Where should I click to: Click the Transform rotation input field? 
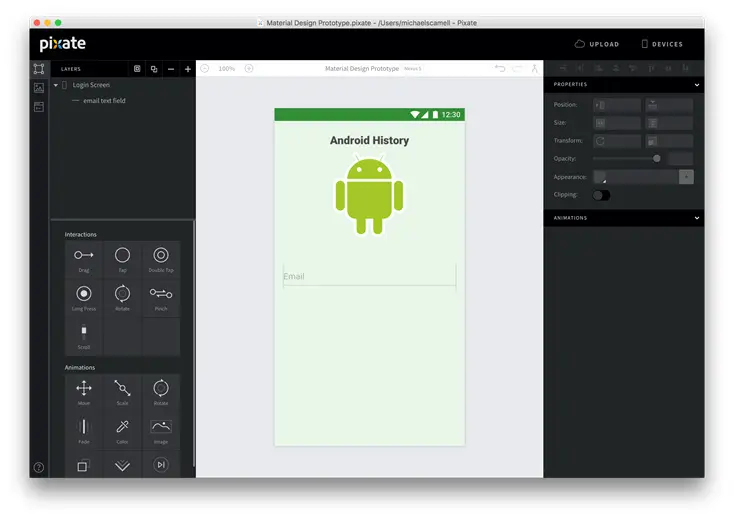(617, 141)
